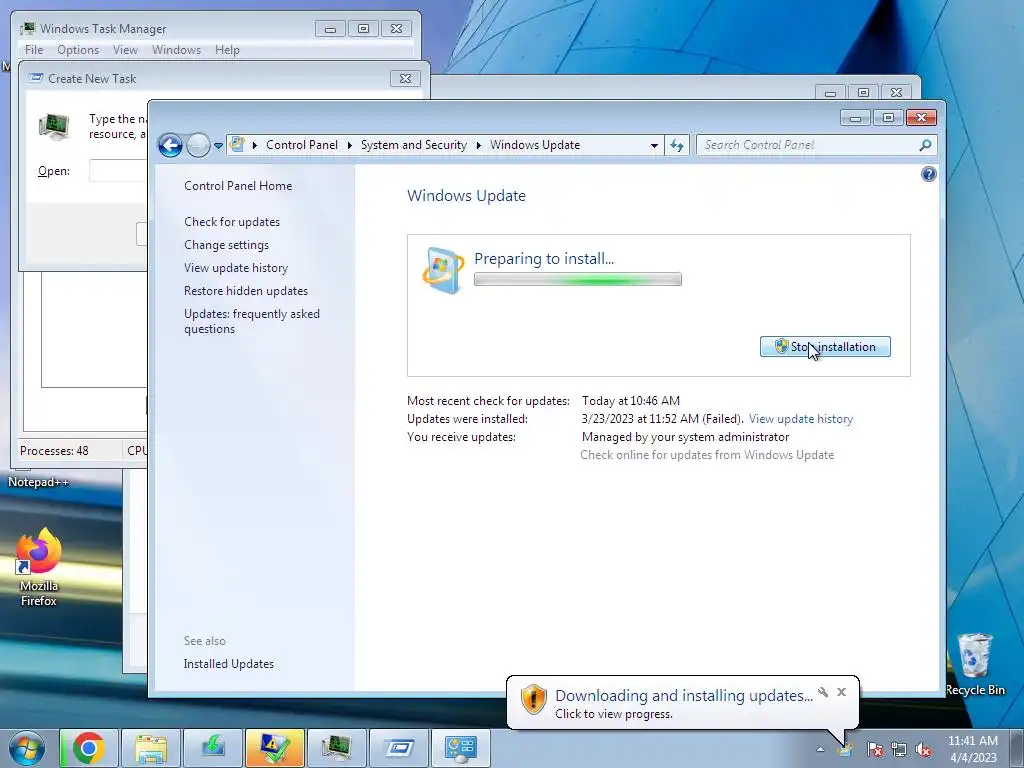This screenshot has height=768, width=1024.
Task: Click the highlighted warning monitor taskbar icon
Action: [x=274, y=748]
